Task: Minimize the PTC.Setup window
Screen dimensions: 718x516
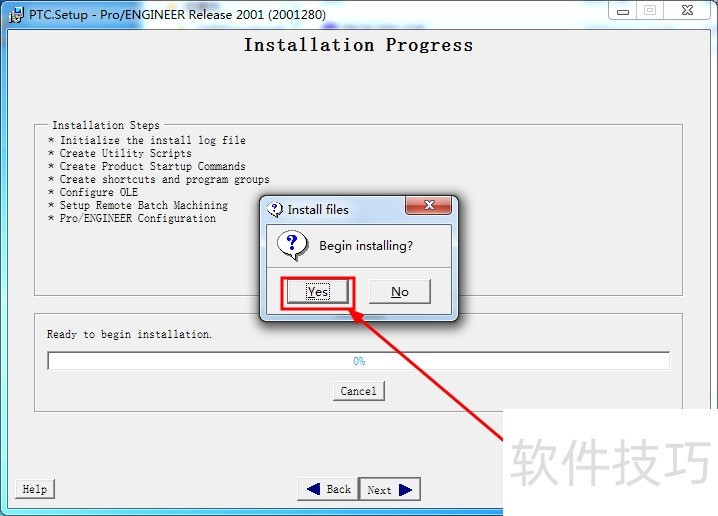Action: coord(623,11)
